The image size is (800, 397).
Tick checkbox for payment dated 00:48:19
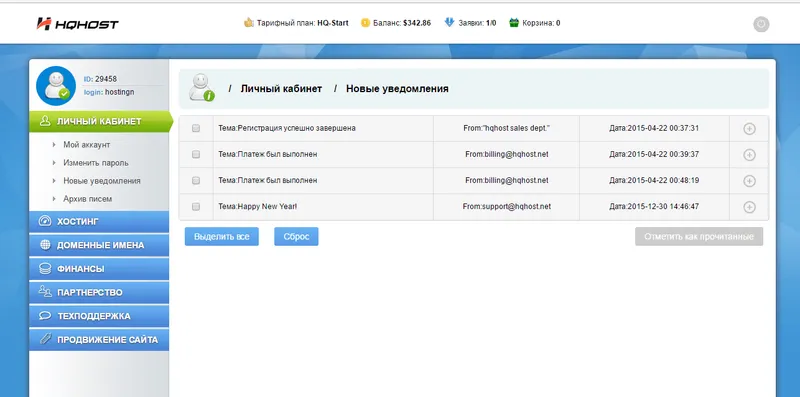point(196,181)
